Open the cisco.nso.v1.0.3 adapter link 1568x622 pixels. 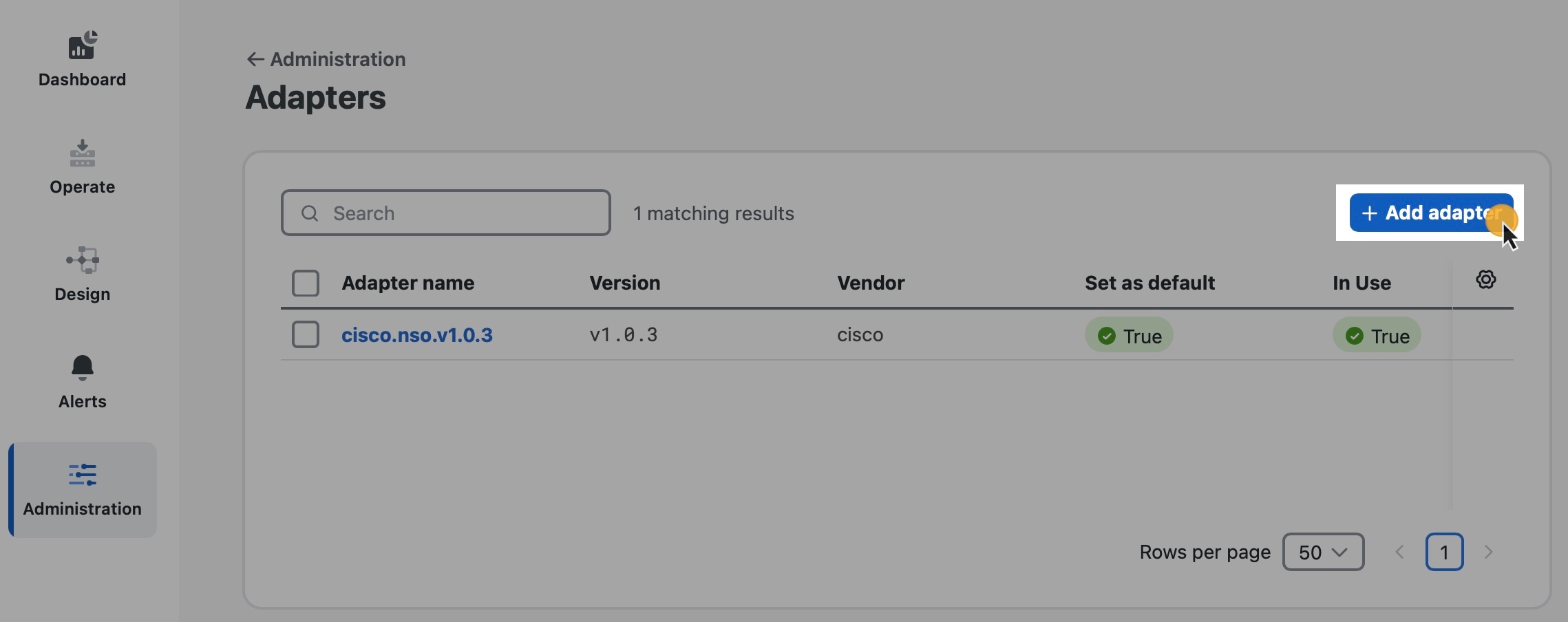point(417,335)
